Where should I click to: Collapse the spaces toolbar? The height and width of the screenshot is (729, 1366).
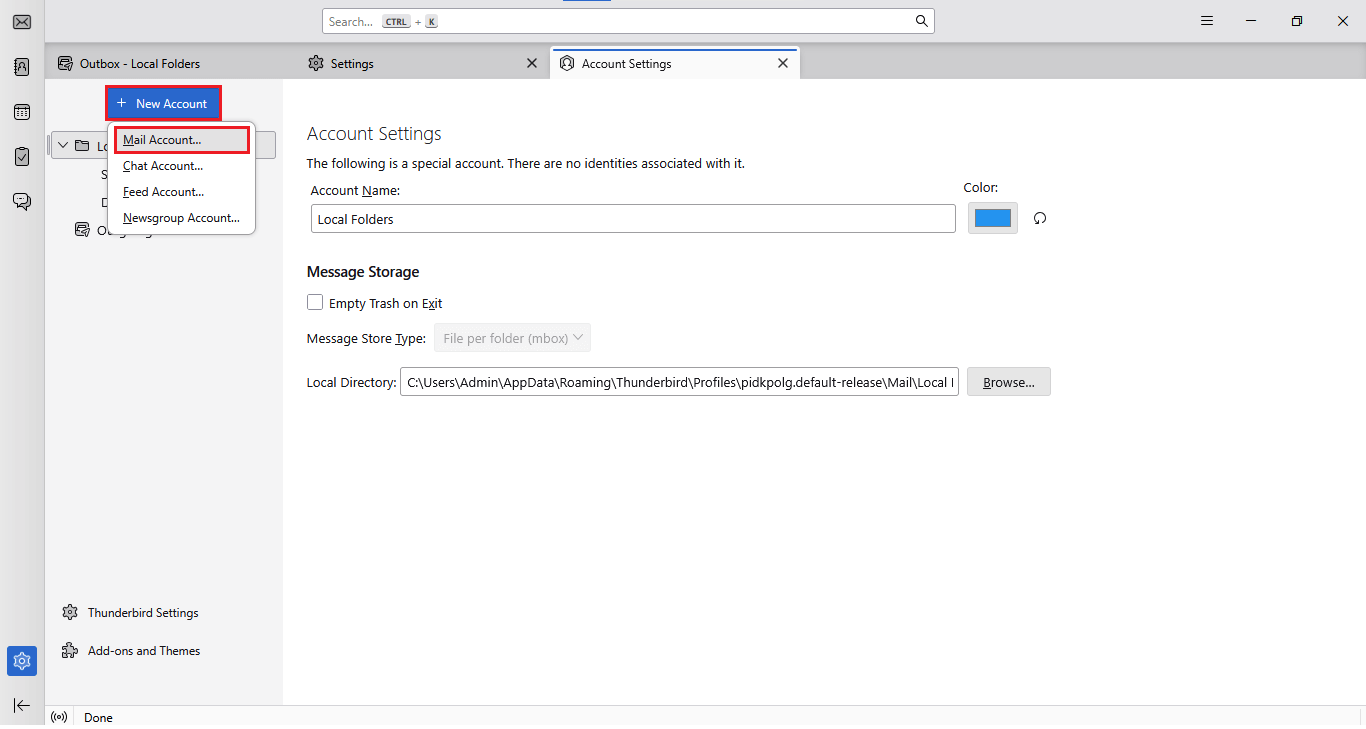click(21, 705)
